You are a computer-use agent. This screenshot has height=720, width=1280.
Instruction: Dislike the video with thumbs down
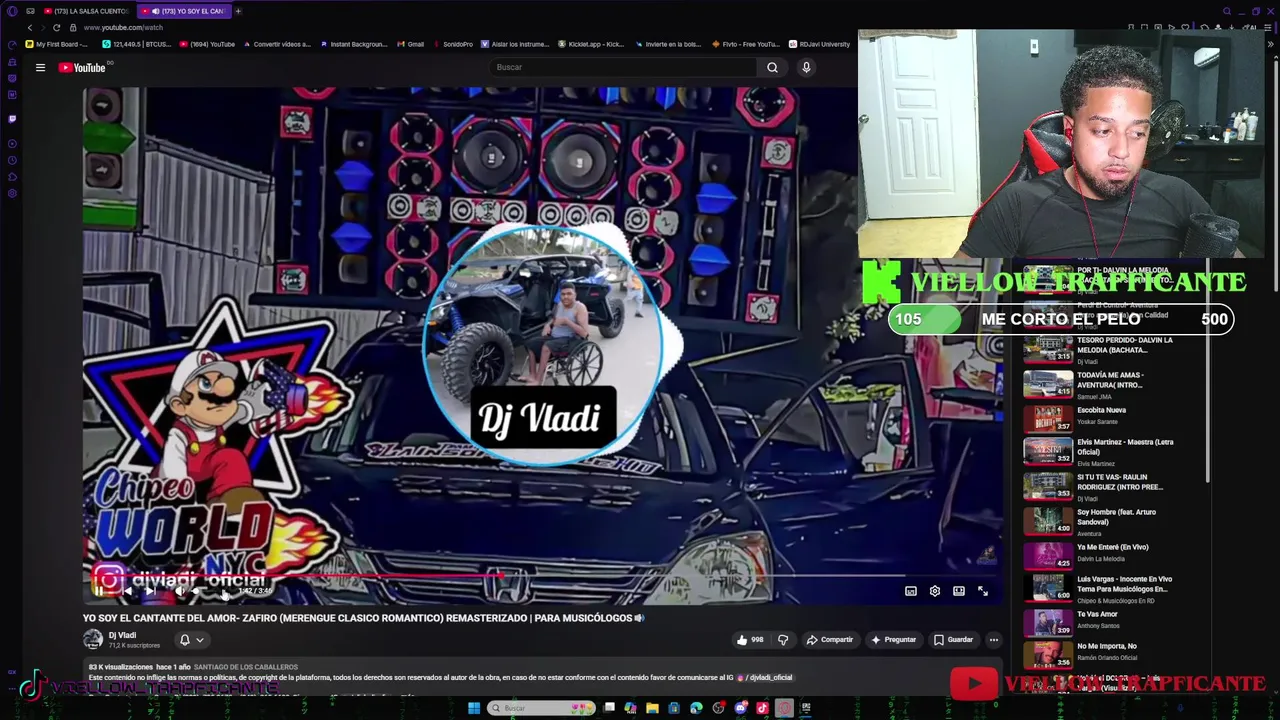pos(783,640)
